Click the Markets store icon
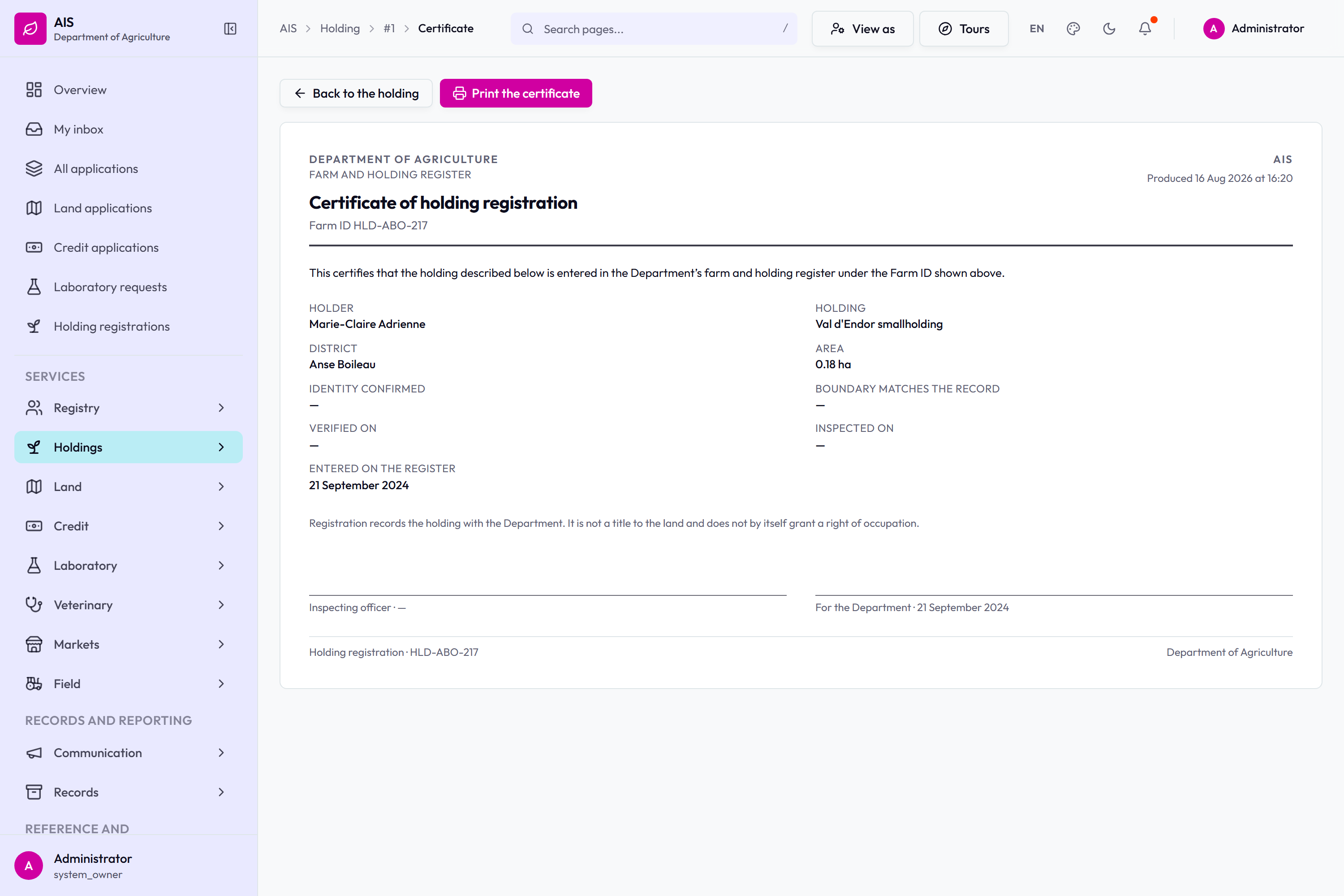This screenshot has height=896, width=1344. click(x=34, y=644)
